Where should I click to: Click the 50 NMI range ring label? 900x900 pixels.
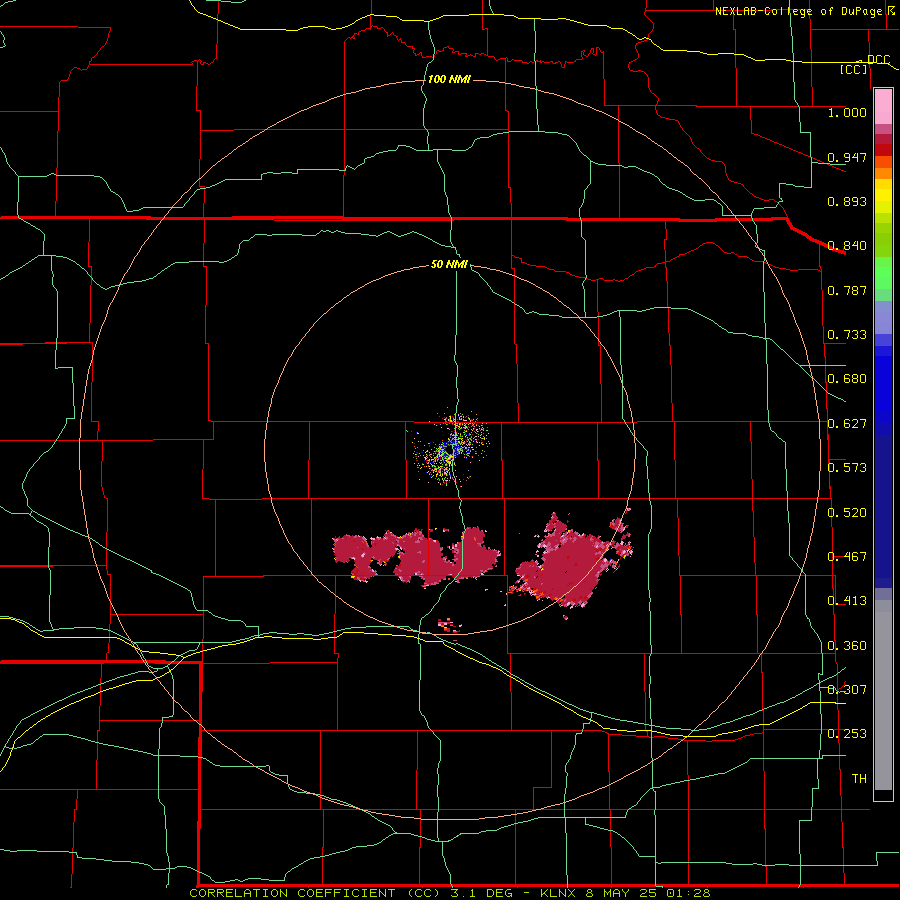coord(449,264)
